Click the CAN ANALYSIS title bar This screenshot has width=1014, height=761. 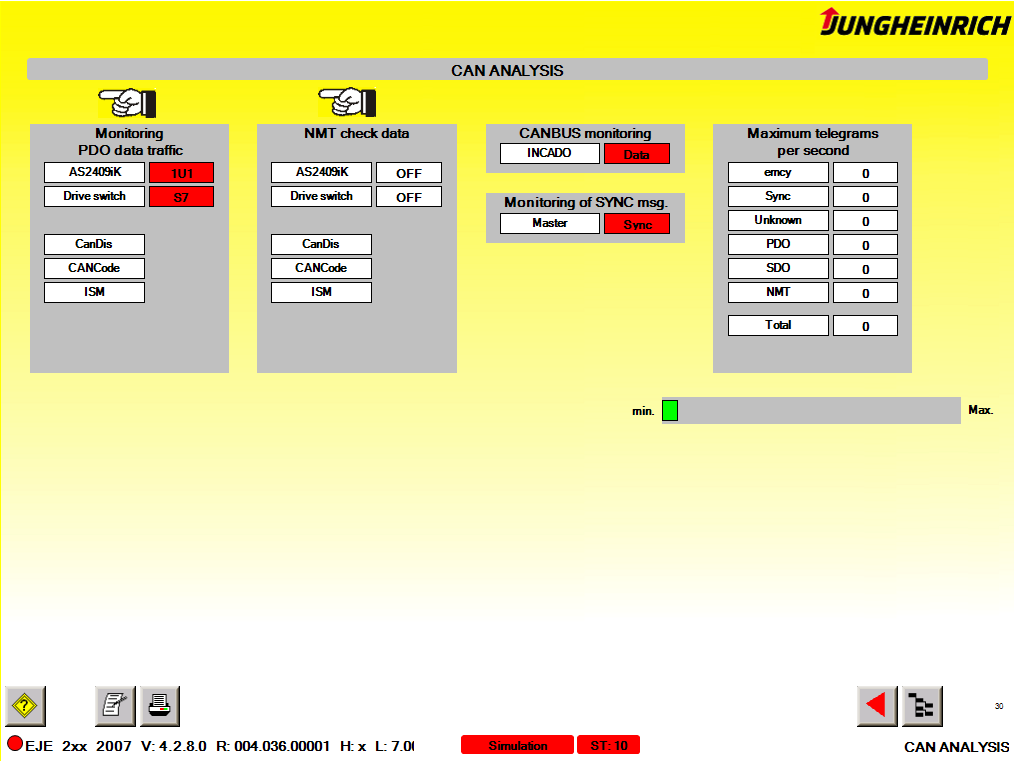tap(507, 70)
